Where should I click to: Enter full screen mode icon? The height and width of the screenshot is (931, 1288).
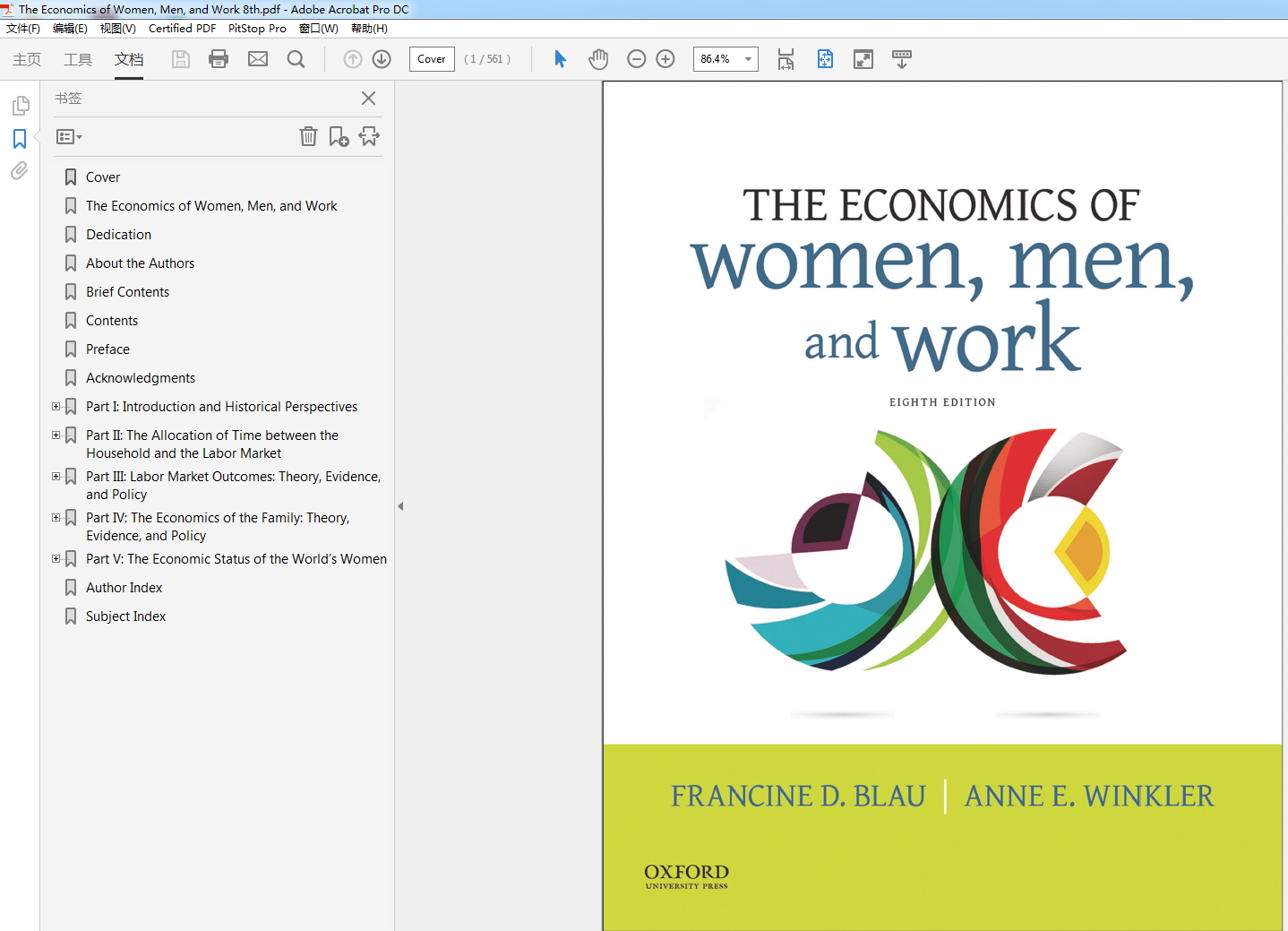coord(863,59)
